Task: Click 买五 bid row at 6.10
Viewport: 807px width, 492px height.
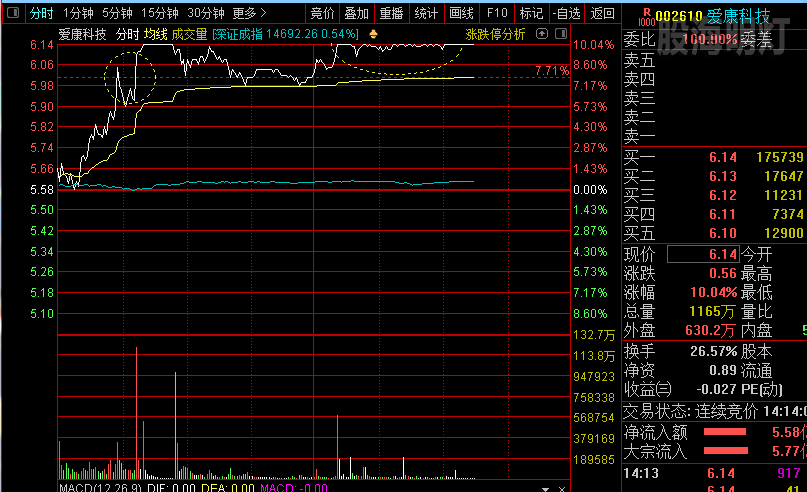Action: (713, 233)
